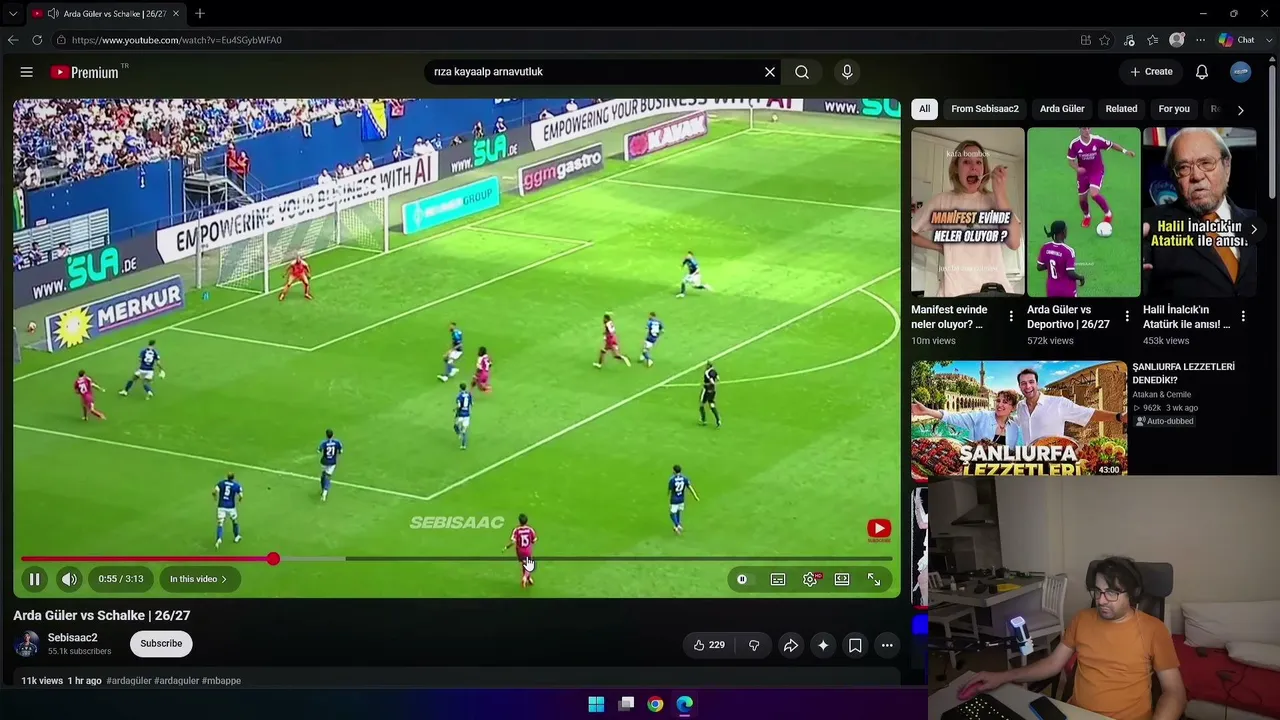The width and height of the screenshot is (1280, 720).
Task: Open the #mbappe hashtag
Action: click(221, 681)
